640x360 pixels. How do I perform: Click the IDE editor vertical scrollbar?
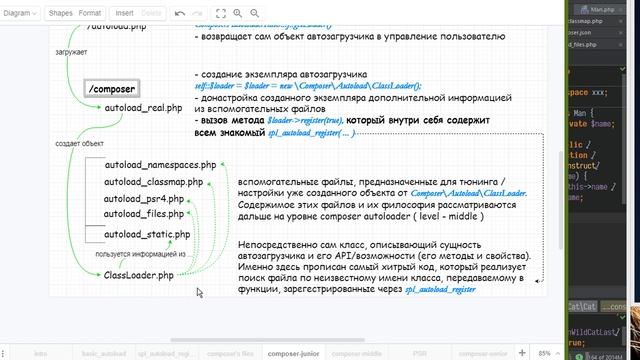coord(624,139)
